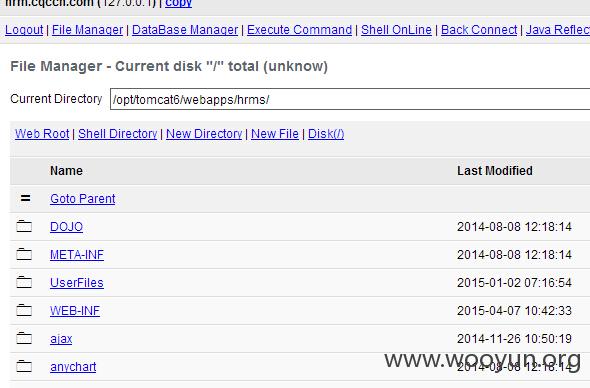Open Back Connect page
Image resolution: width=590 pixels, height=388 pixels.
(x=479, y=30)
